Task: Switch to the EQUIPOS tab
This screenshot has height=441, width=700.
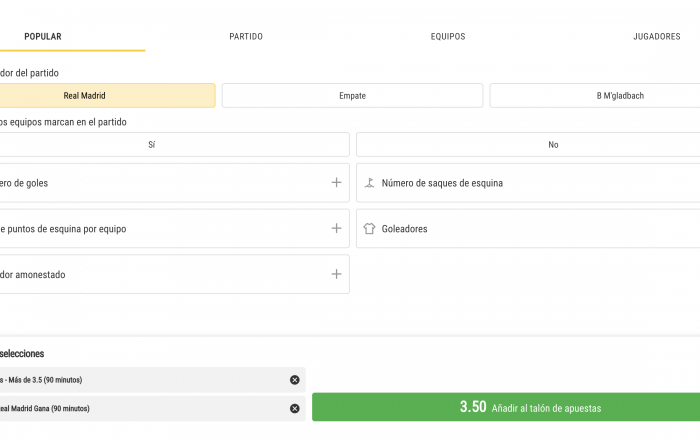Action: point(448,37)
